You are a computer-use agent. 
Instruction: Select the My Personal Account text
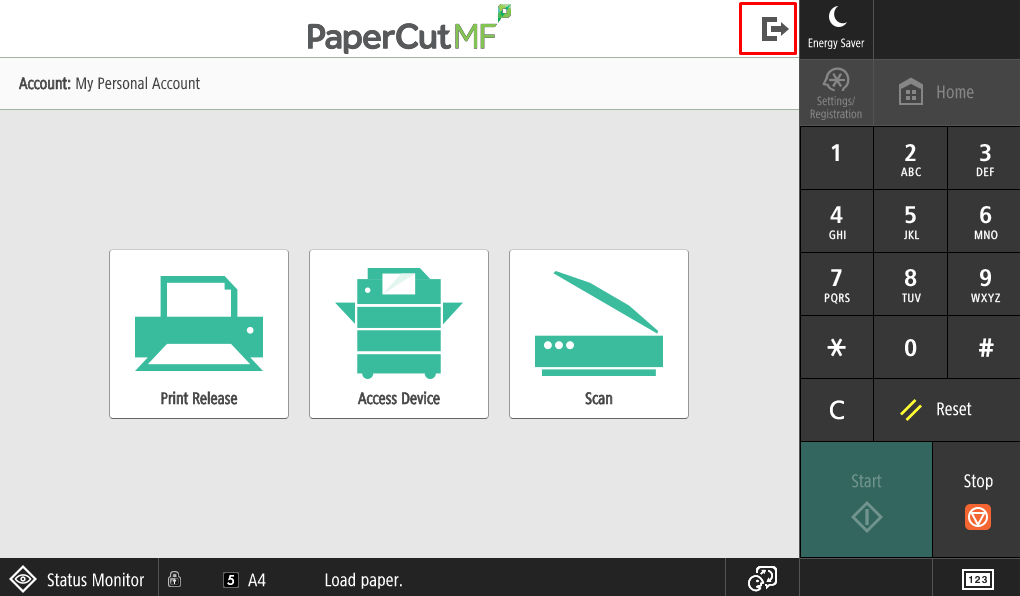(138, 83)
